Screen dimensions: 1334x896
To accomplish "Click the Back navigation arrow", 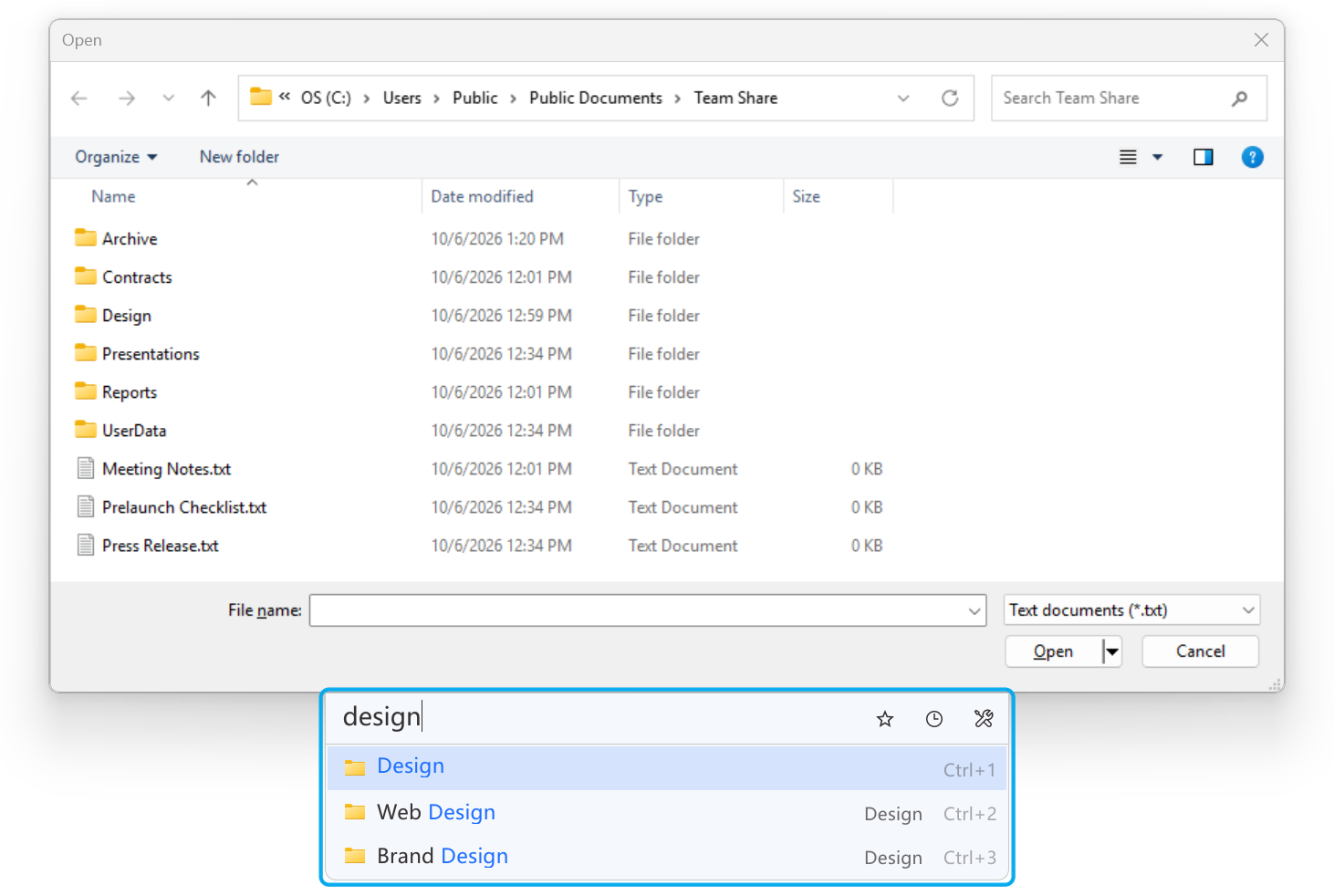I will click(79, 99).
